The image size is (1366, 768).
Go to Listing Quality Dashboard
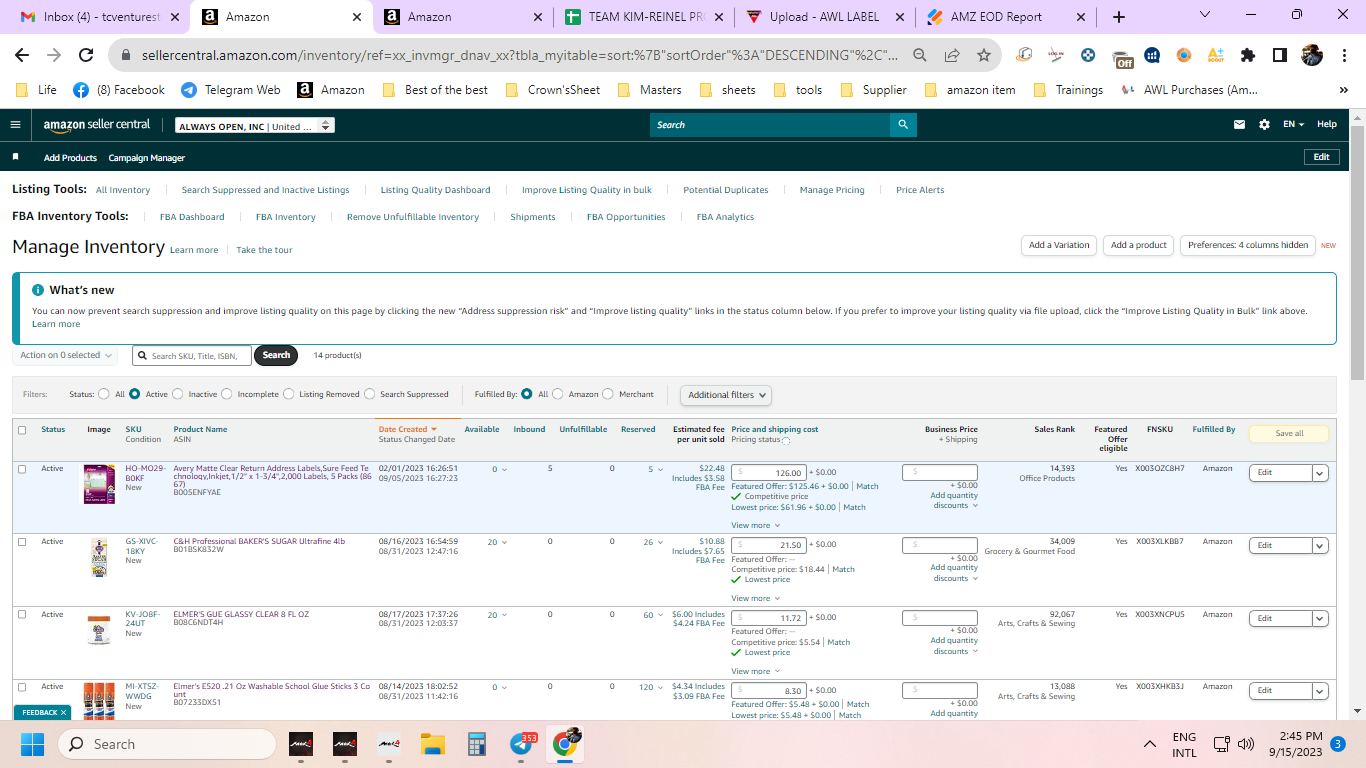435,190
